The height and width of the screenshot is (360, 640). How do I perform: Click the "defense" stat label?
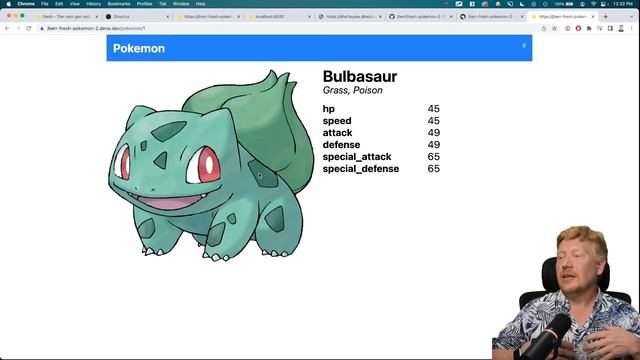tap(342, 144)
